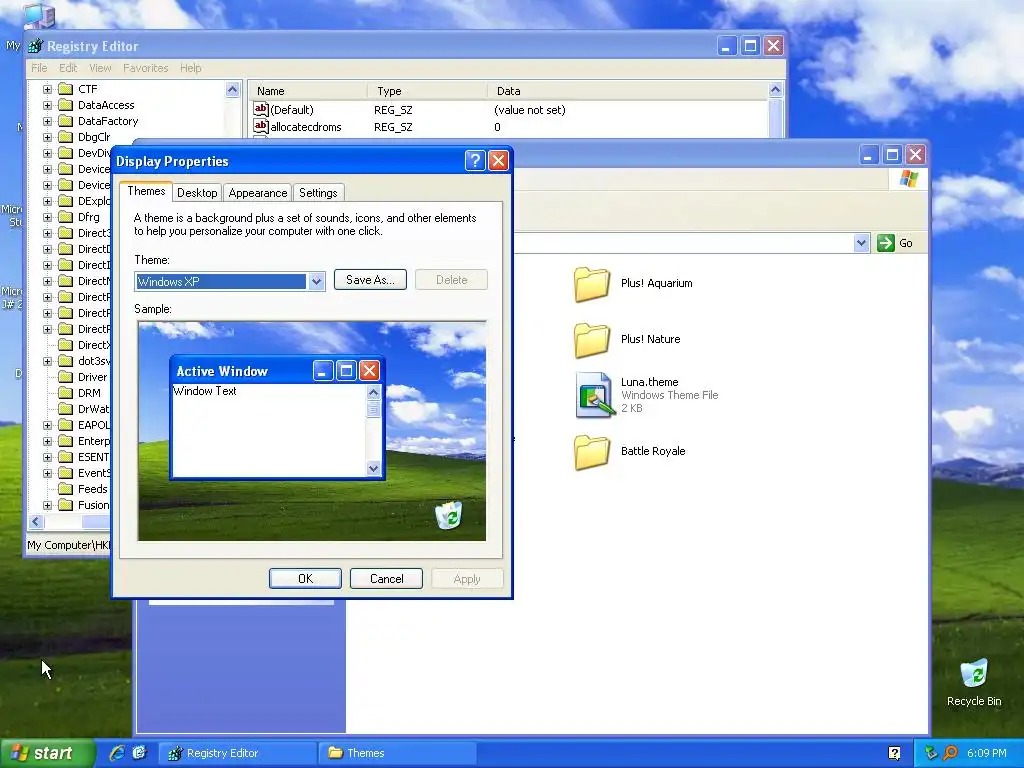Screen dimensions: 1024x768
Task: Click the magnifier icon in system tray
Action: (950, 753)
